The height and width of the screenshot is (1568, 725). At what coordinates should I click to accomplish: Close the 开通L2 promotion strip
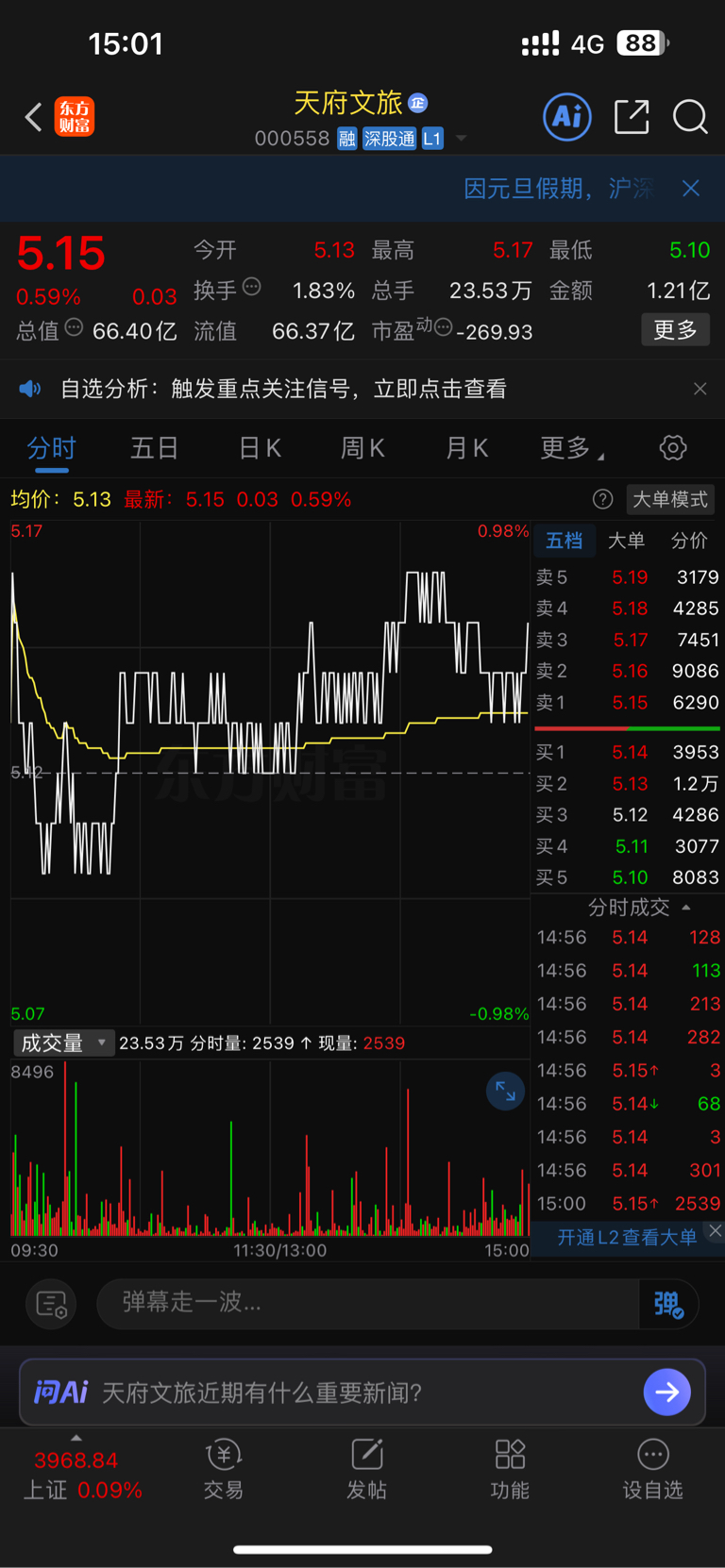[x=716, y=1230]
